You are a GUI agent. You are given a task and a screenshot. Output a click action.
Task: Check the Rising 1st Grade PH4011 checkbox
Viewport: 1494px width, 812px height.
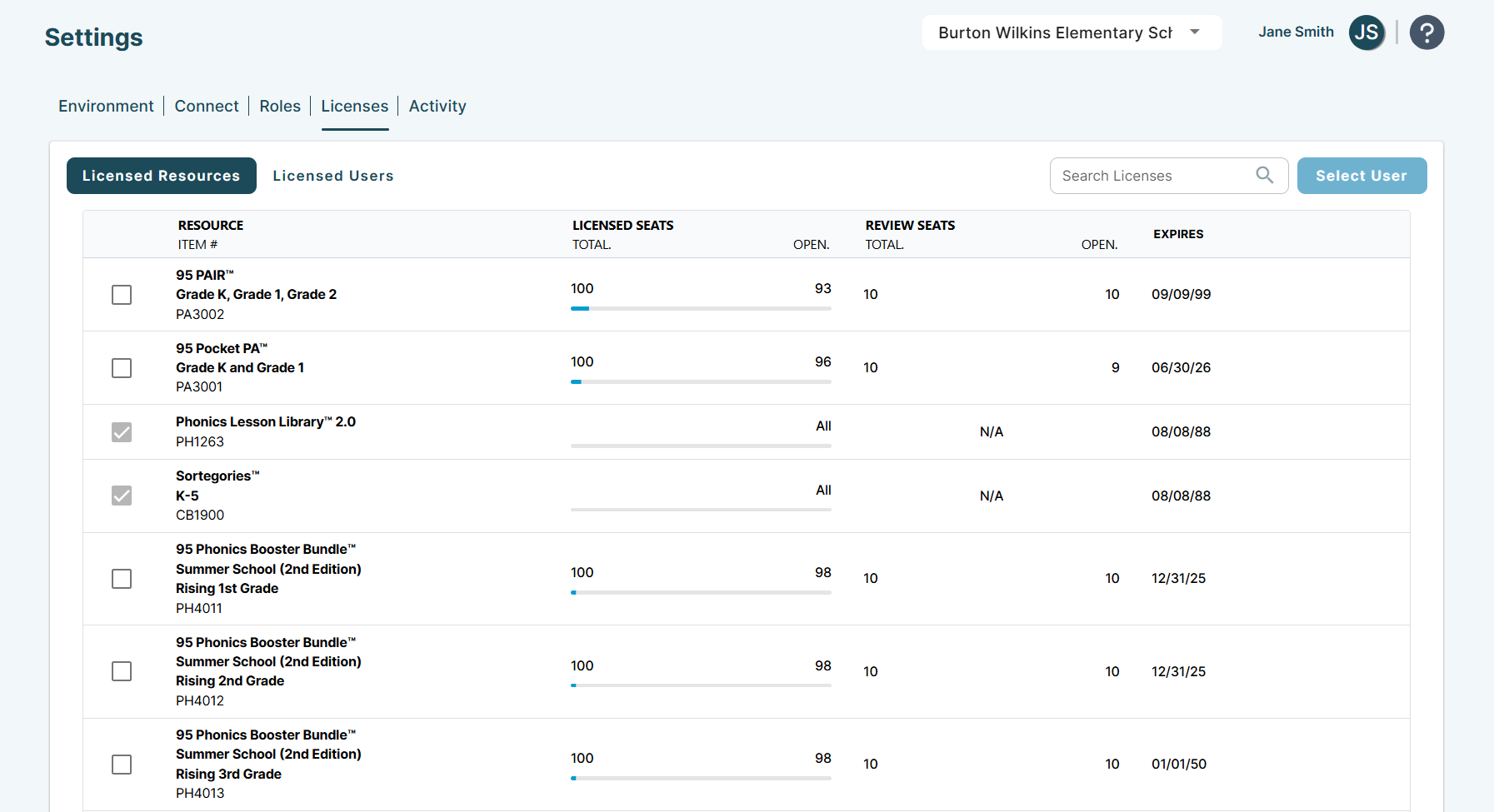122,579
